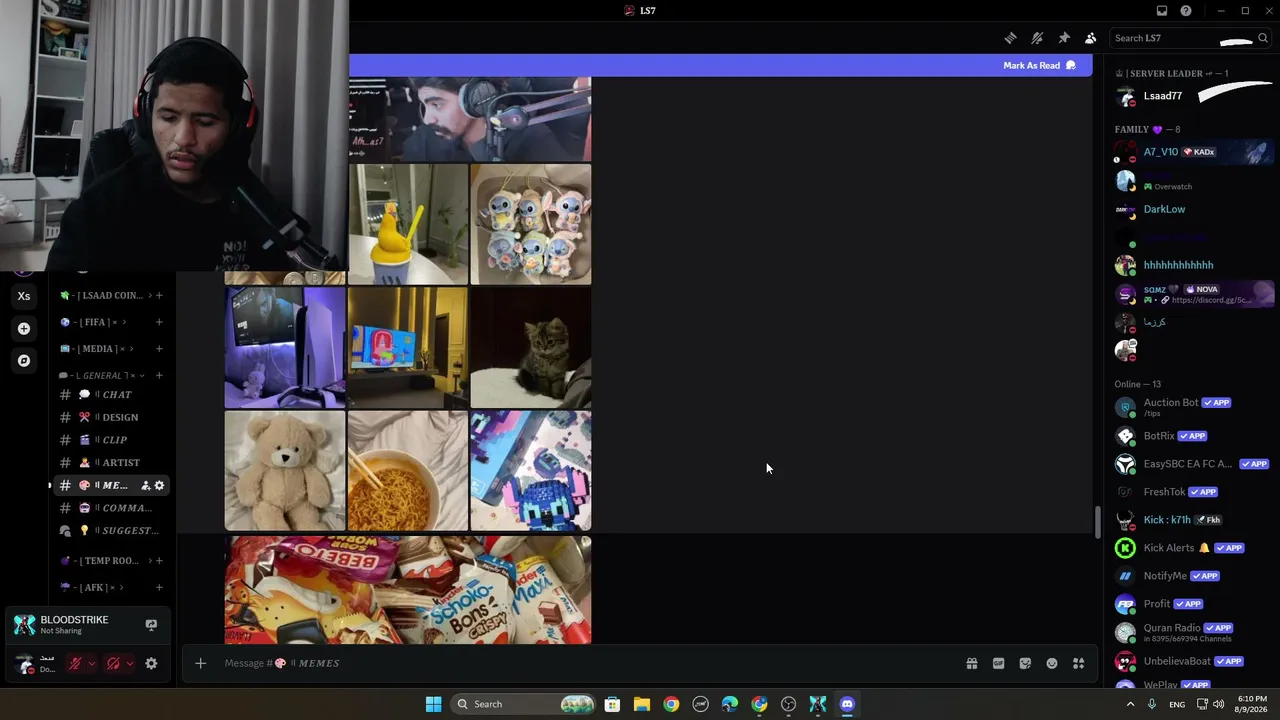This screenshot has width=1280, height=720.
Task: Open the emoji picker
Action: pyautogui.click(x=1052, y=663)
